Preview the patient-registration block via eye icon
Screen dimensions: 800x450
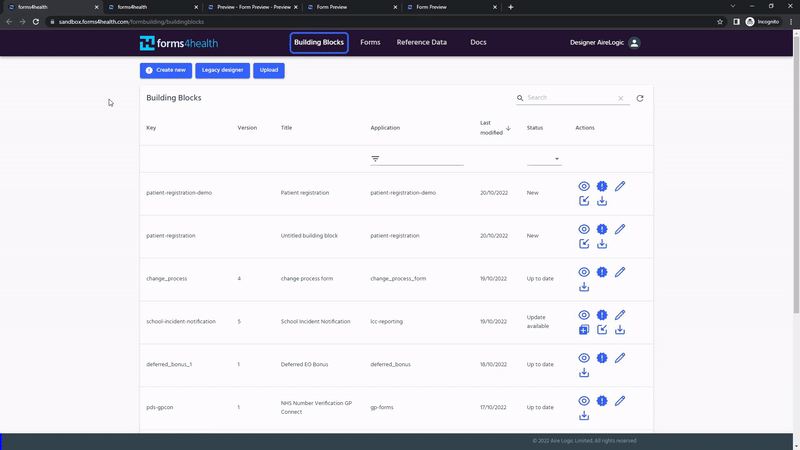tap(584, 229)
